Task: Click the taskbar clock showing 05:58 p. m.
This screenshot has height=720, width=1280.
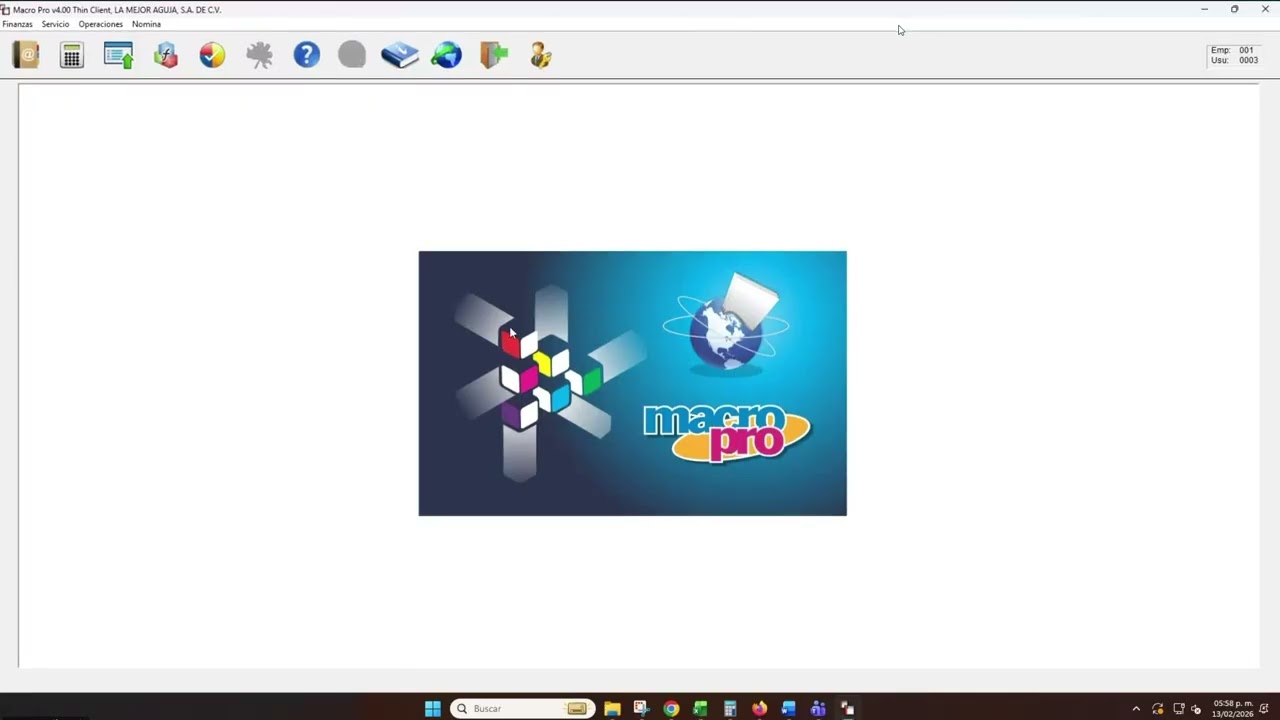Action: click(1232, 708)
